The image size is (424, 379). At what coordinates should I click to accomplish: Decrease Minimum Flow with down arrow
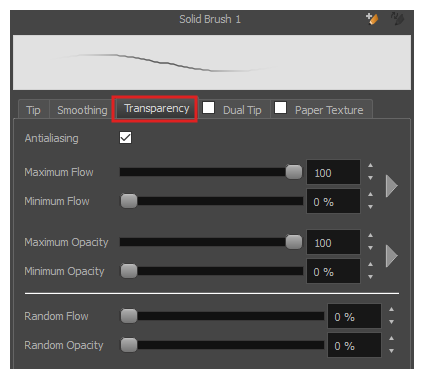[x=370, y=207]
